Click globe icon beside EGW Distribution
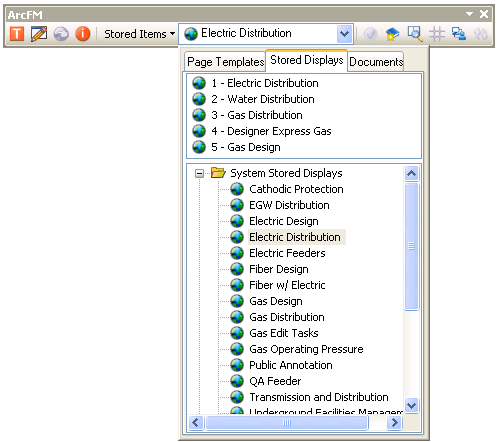 click(x=237, y=205)
